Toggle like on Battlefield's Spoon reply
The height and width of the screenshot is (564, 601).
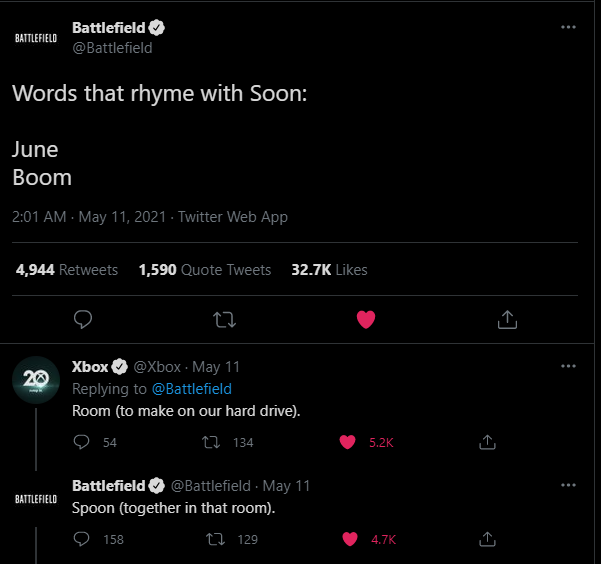(x=350, y=539)
